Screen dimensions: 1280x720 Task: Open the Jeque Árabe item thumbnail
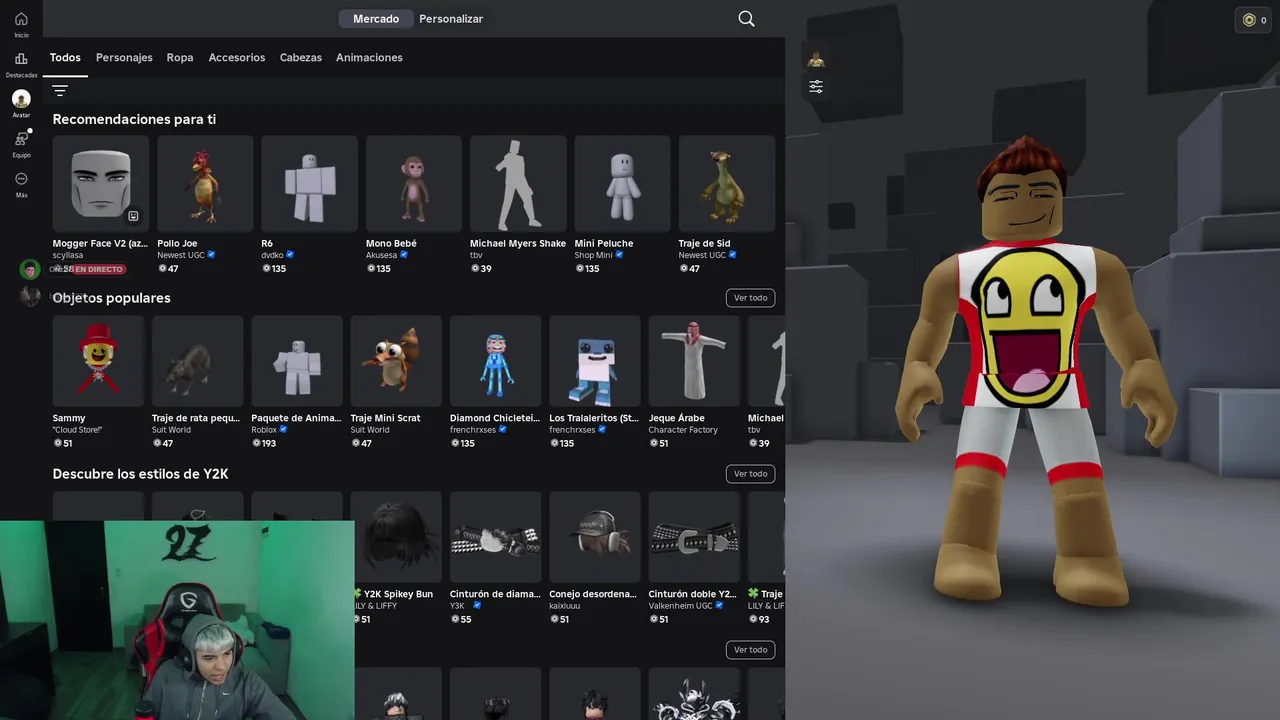[694, 361]
